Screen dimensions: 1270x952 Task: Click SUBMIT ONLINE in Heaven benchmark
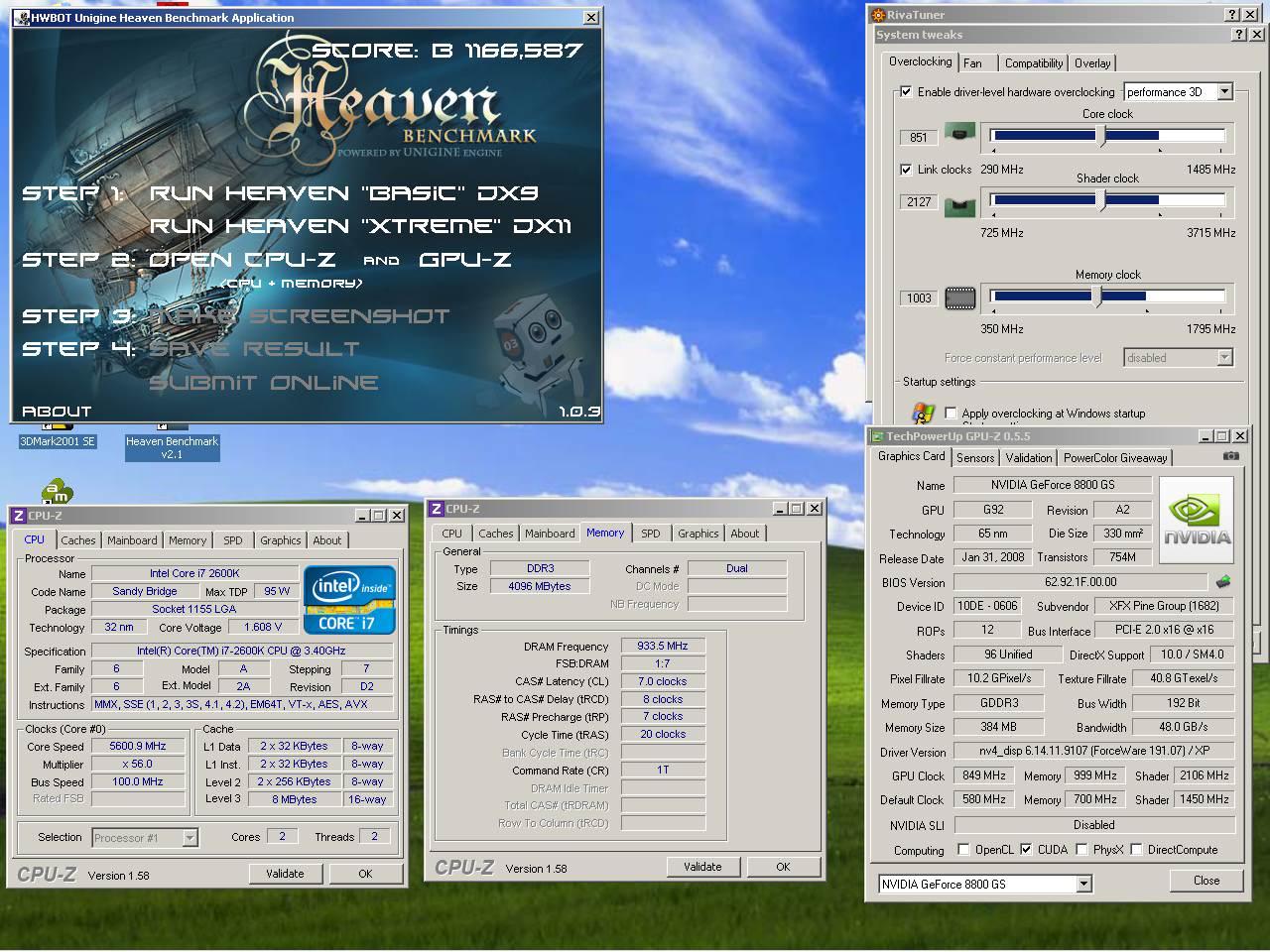[x=264, y=383]
